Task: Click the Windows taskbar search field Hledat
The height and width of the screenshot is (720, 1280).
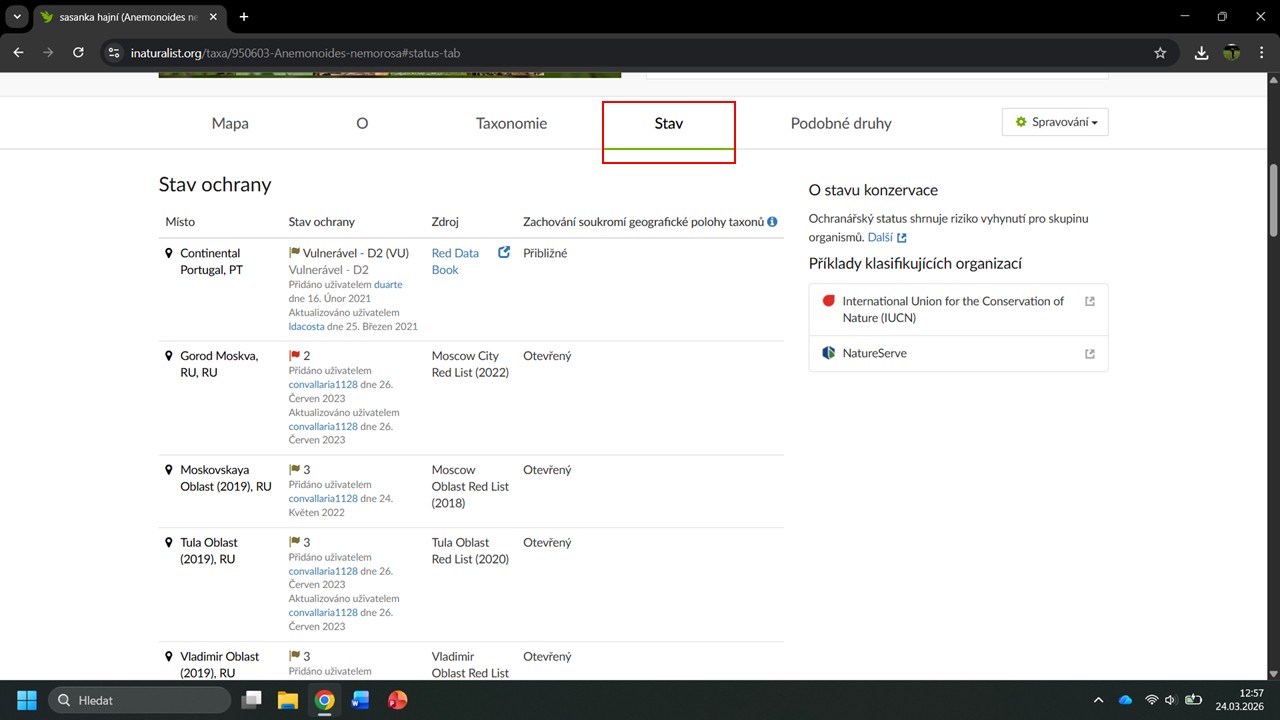Action: click(140, 700)
